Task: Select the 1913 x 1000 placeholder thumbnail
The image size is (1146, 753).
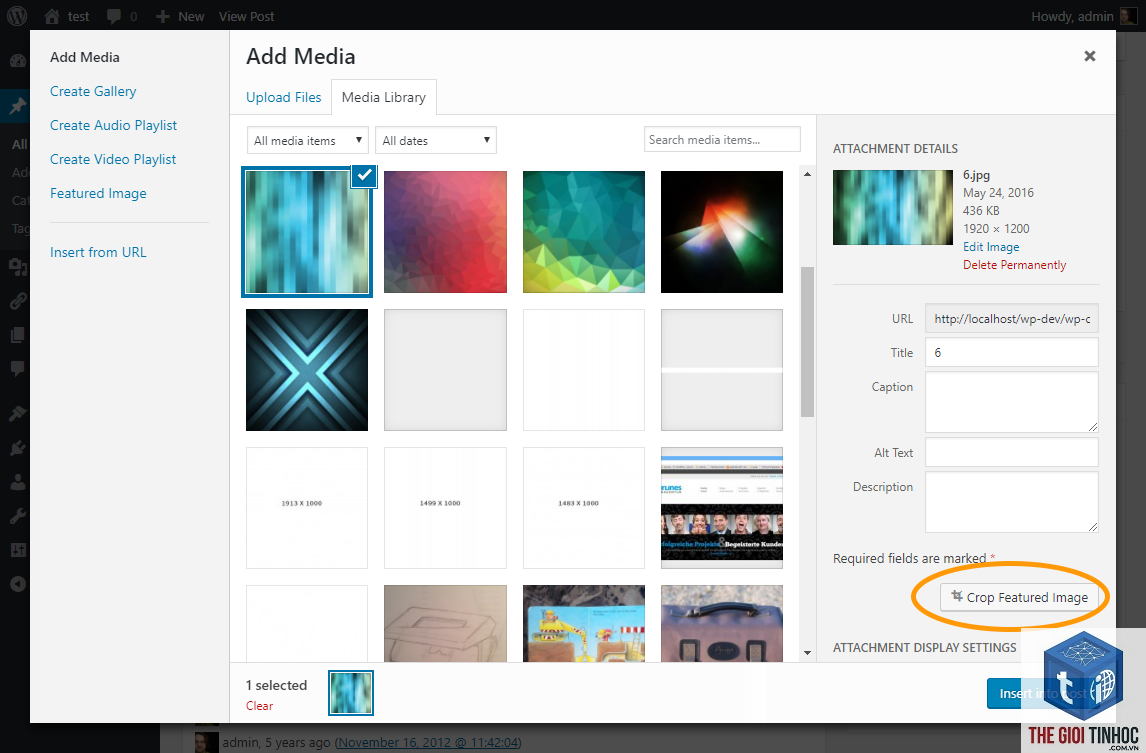Action: [x=307, y=508]
